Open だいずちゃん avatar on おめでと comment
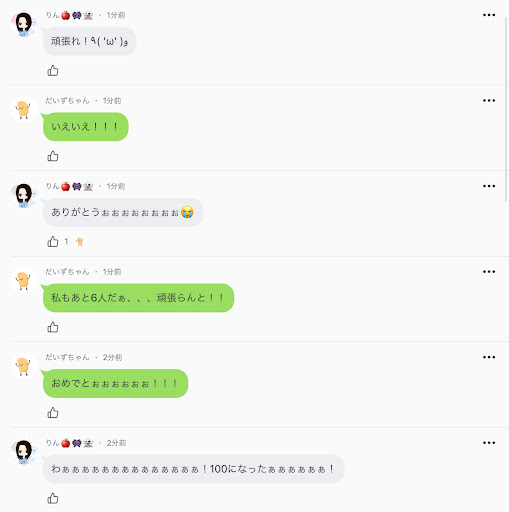Viewport: 509px width, 512px height. 23,366
